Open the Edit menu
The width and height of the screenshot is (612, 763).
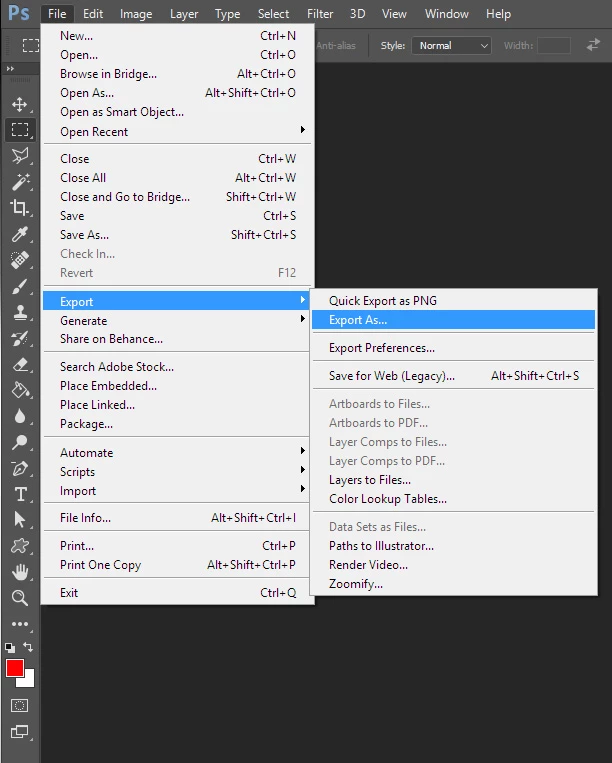(92, 14)
